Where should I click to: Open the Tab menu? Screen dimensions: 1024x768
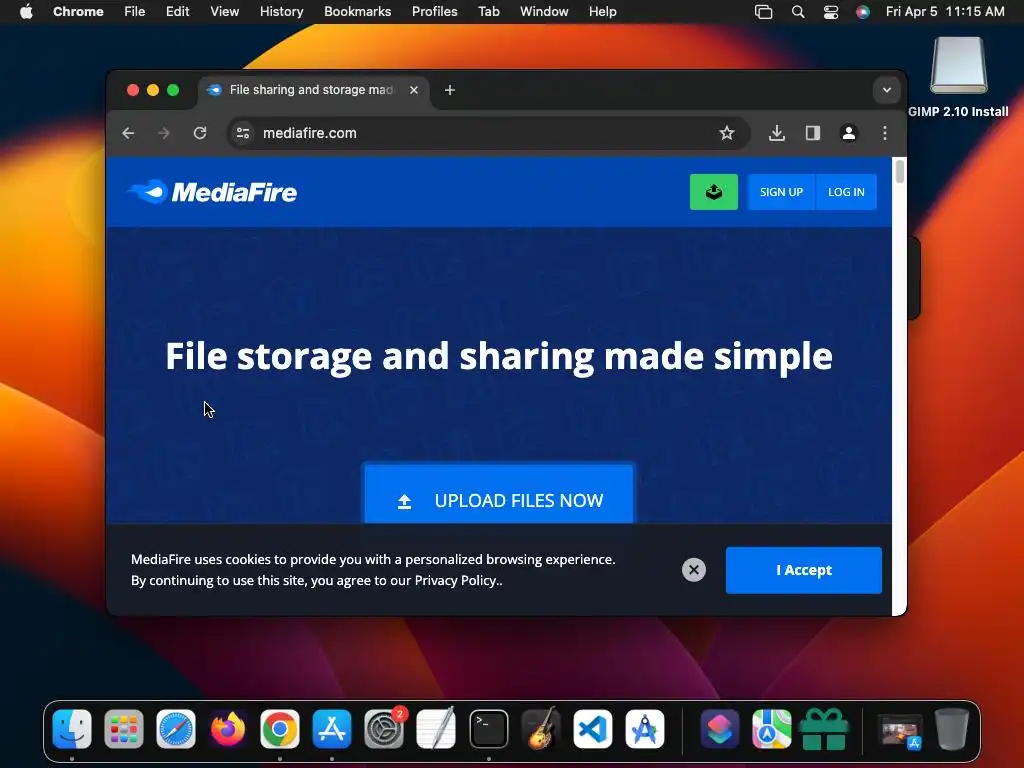[x=488, y=12]
